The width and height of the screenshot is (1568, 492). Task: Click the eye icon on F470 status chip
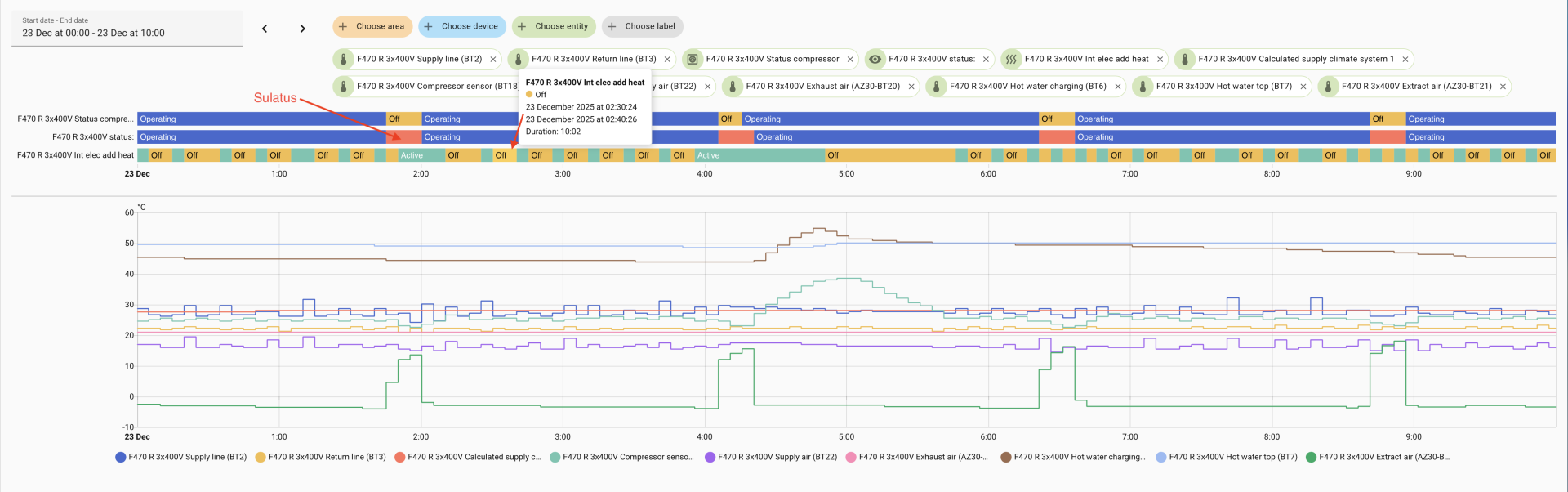pos(875,60)
